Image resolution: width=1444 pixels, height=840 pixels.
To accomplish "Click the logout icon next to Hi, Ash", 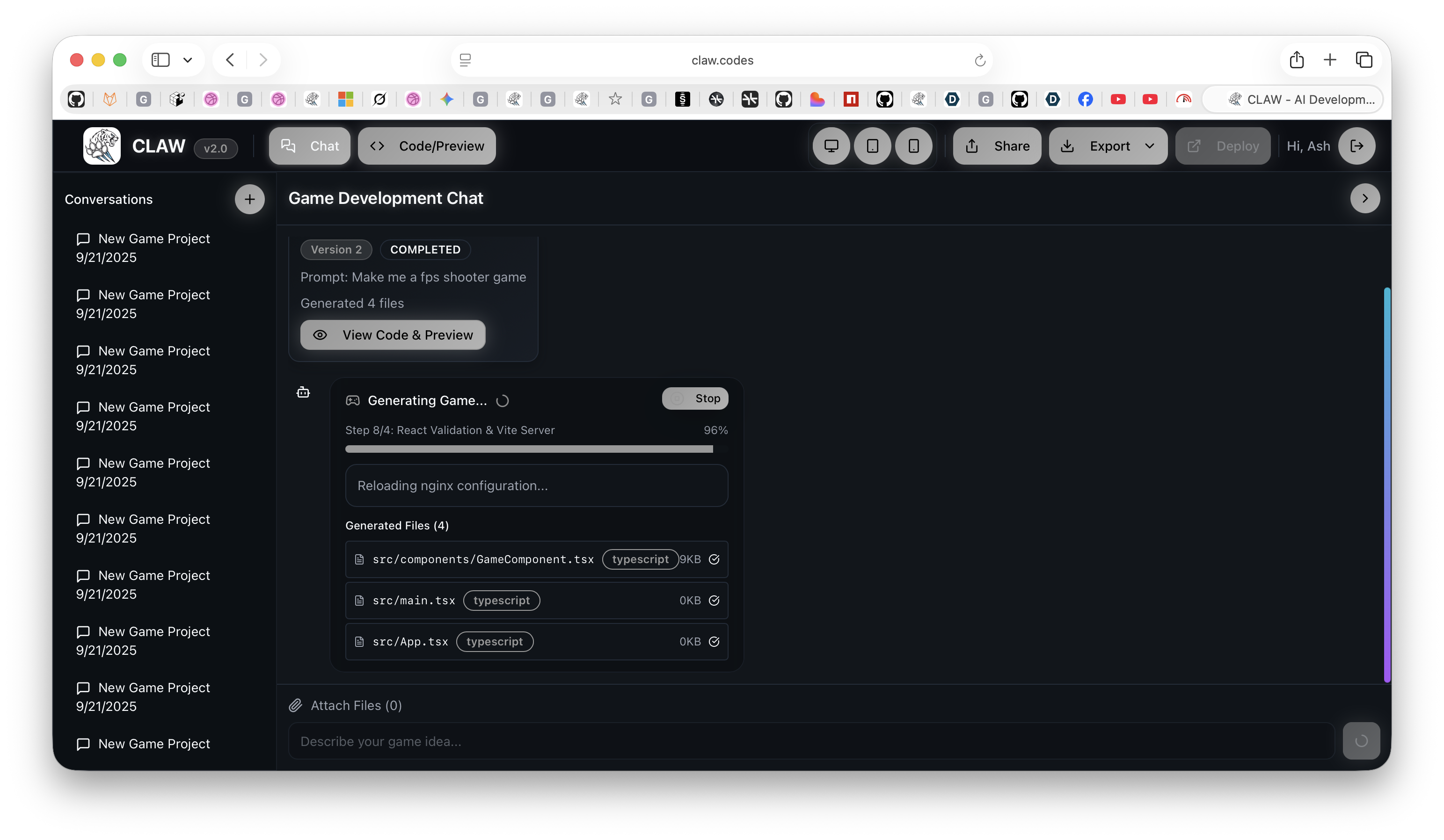I will 1356,146.
